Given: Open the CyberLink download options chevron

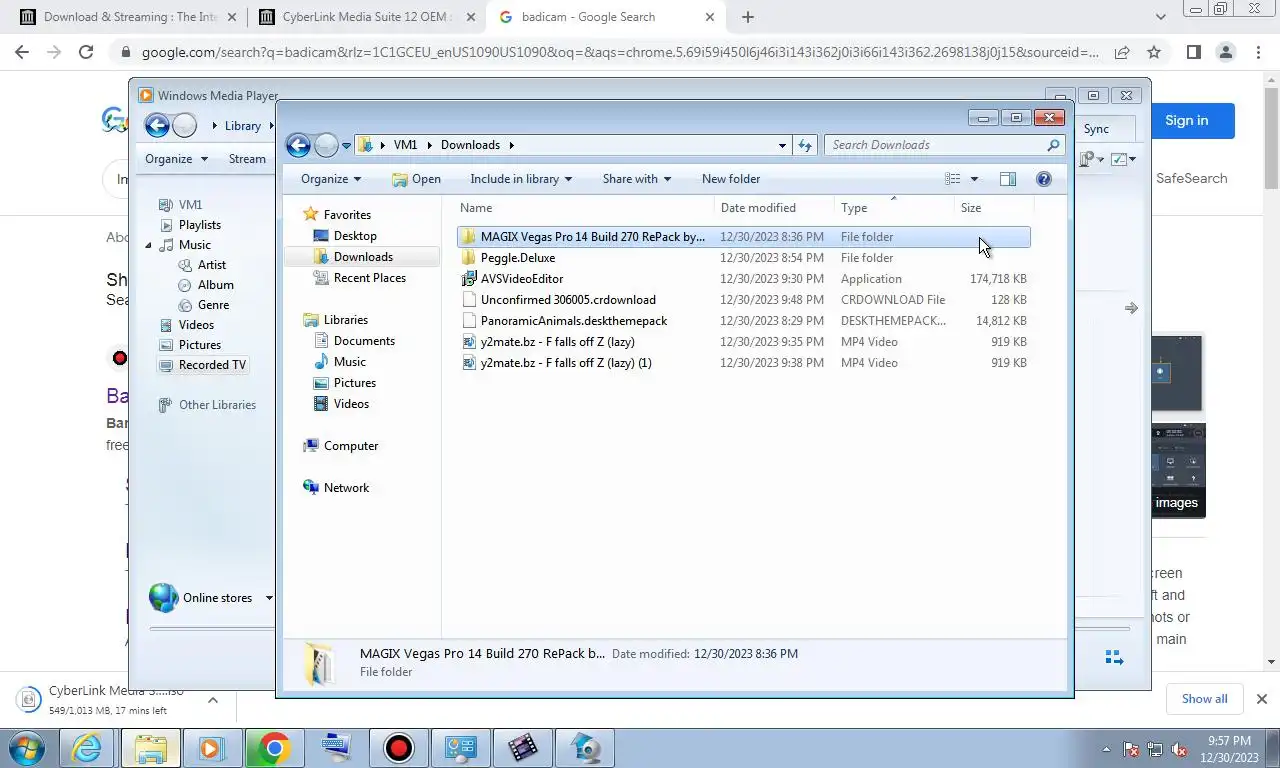Looking at the screenshot, I should tap(213, 700).
